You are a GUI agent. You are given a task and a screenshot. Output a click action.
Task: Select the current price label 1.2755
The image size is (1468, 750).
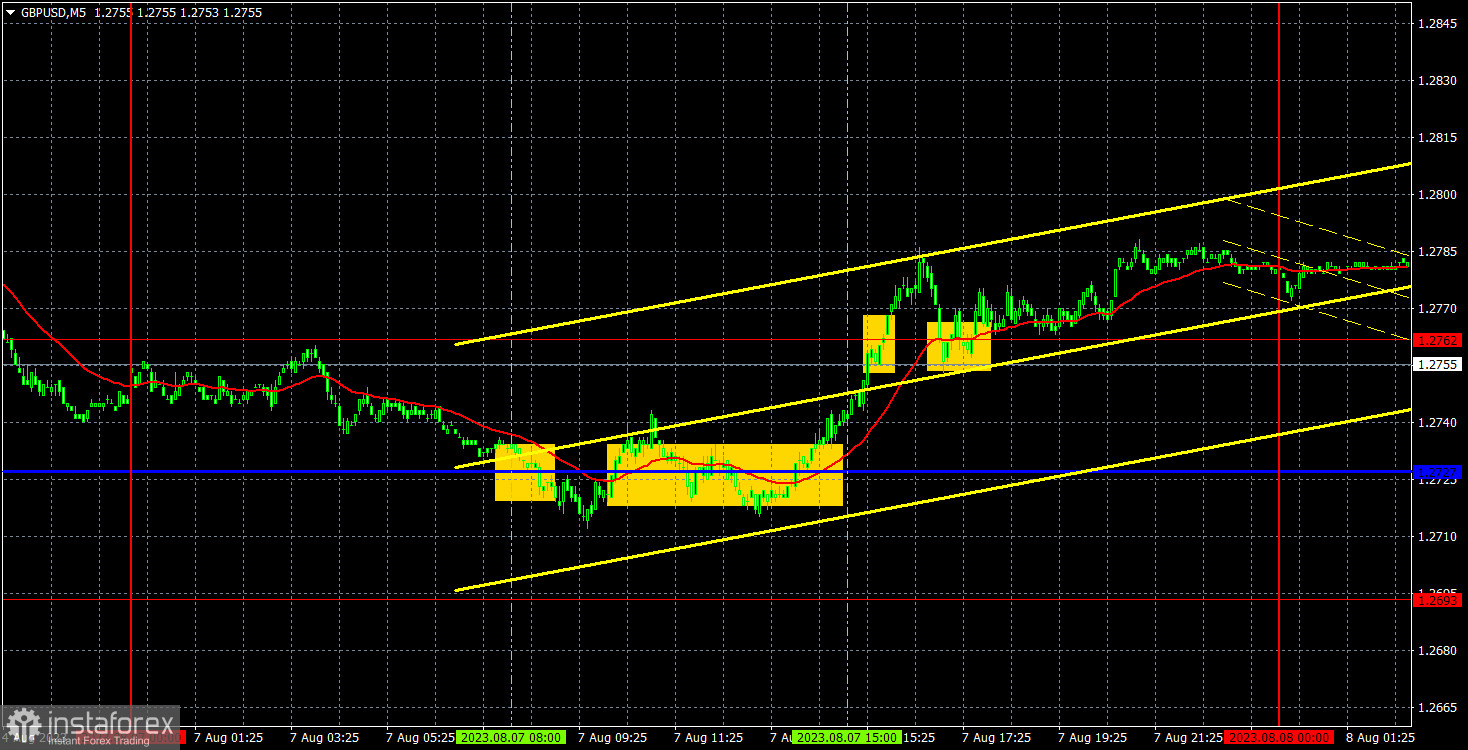[1439, 365]
